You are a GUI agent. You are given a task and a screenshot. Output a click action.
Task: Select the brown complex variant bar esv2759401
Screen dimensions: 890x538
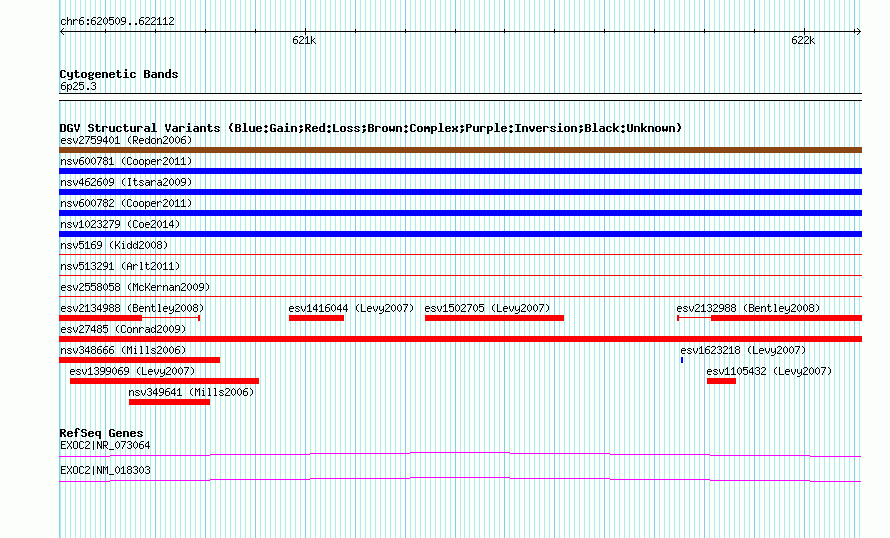460,150
